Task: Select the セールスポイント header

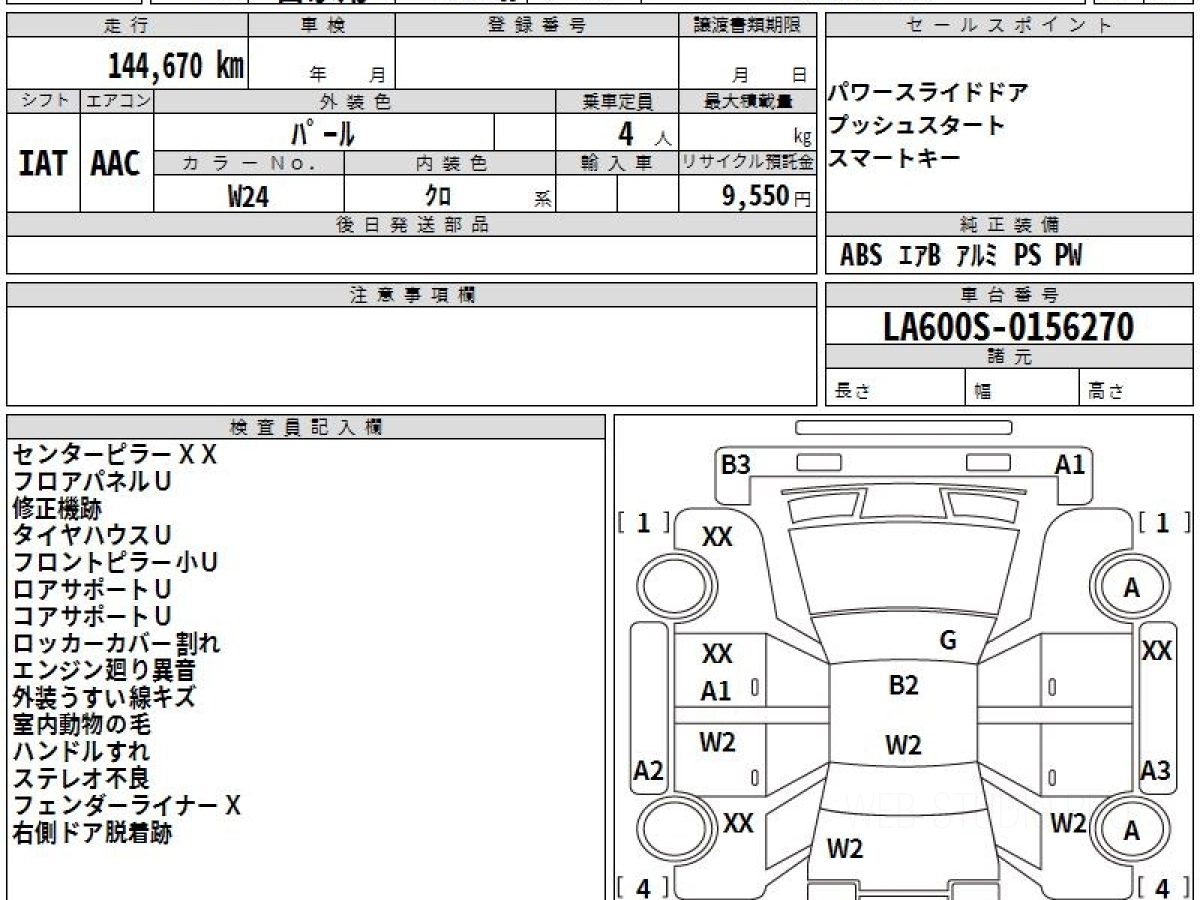Action: (1009, 26)
